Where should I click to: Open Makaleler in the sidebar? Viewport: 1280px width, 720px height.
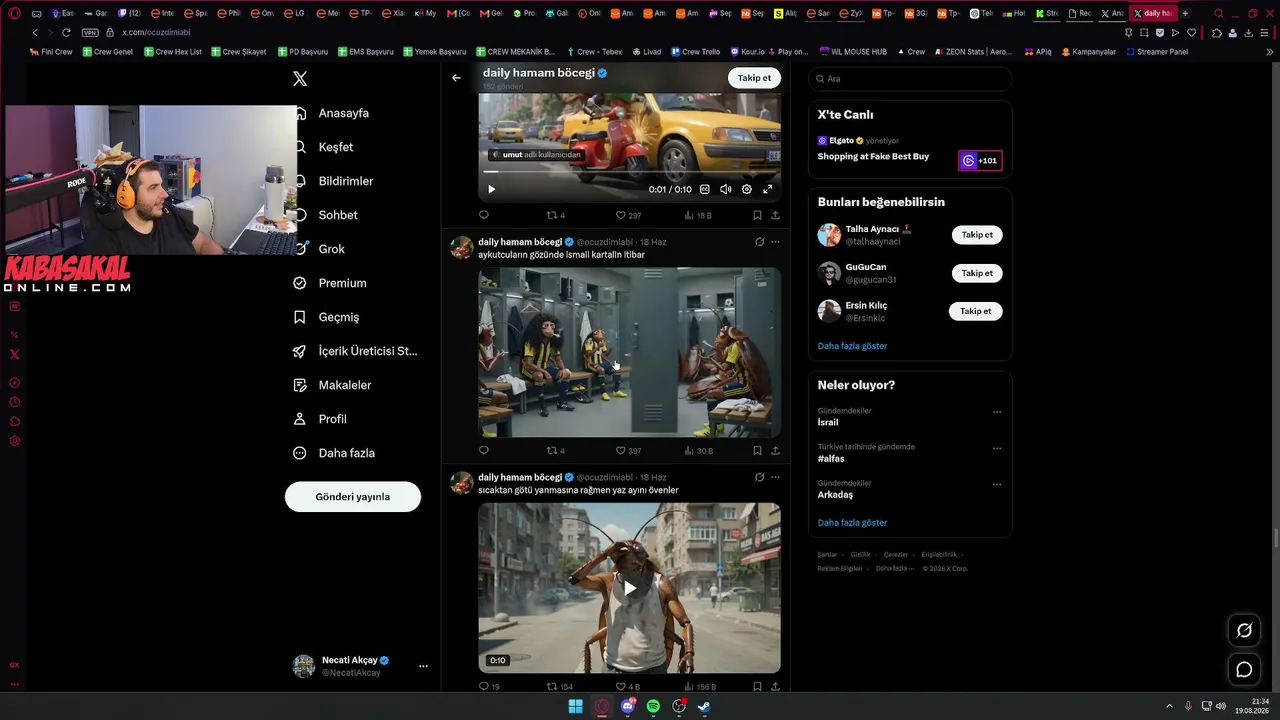point(332,385)
